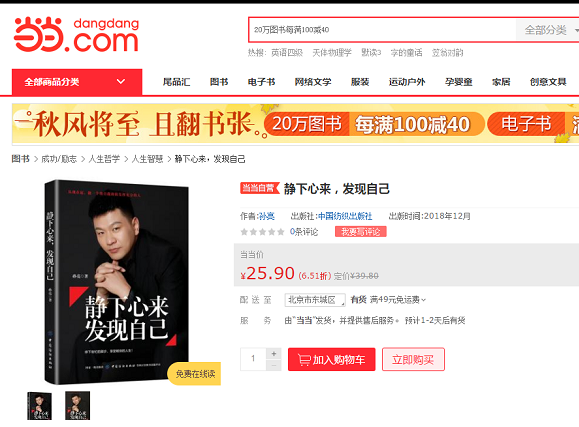Open the 免费在线读 free reading badge

(x=195, y=374)
